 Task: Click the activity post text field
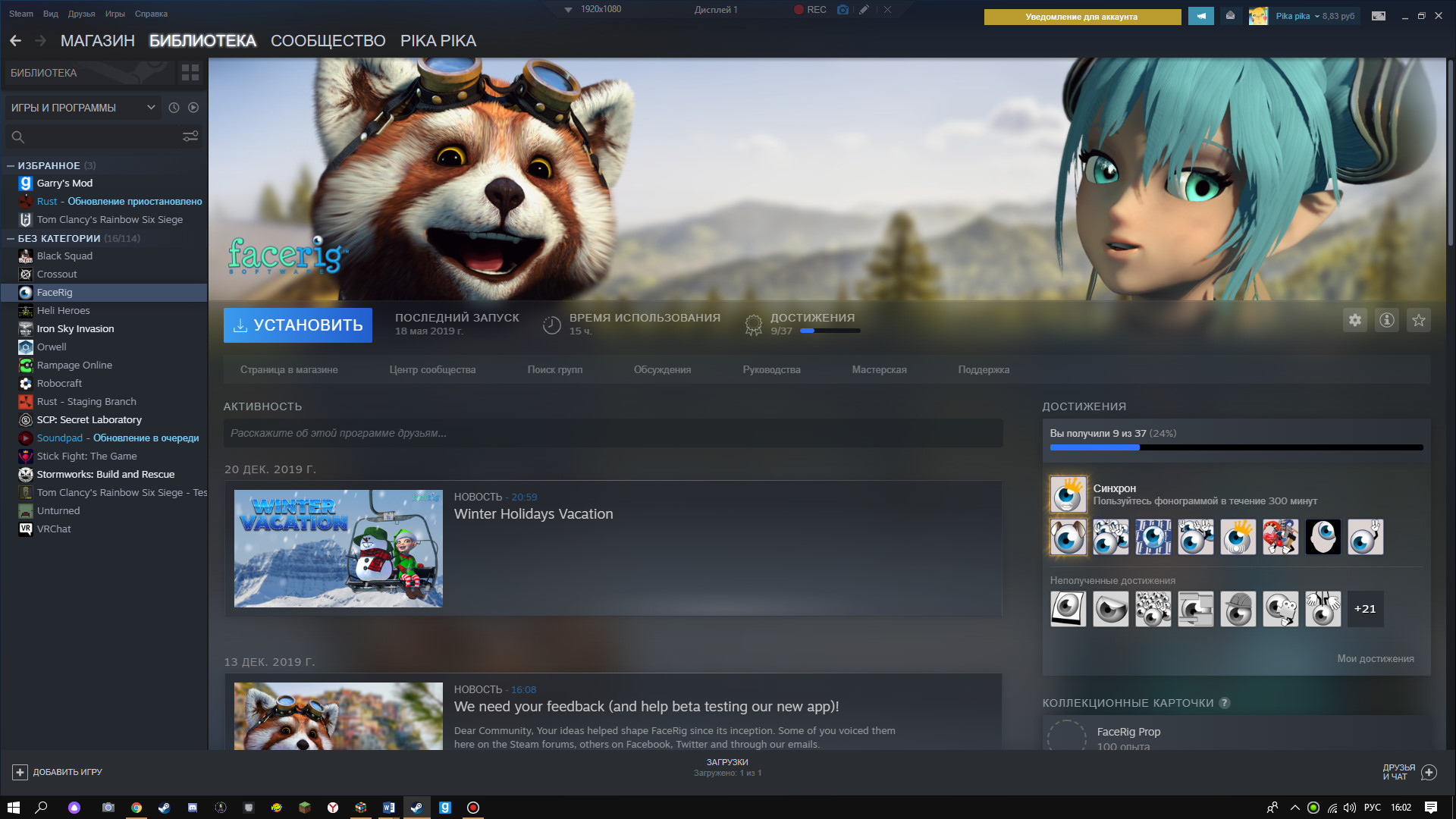(613, 434)
